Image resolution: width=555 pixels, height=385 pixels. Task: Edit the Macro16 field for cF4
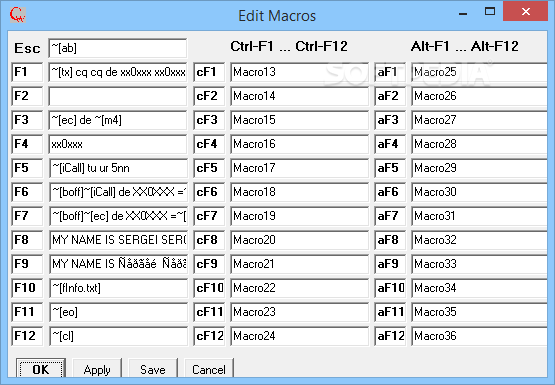(299, 144)
